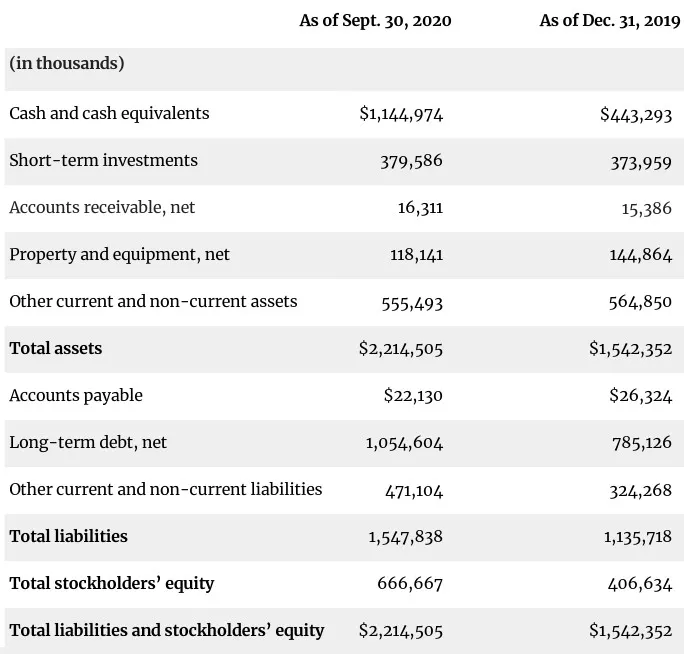This screenshot has width=684, height=654.
Task: Click the bold 'Total assets' label
Action: (x=55, y=349)
